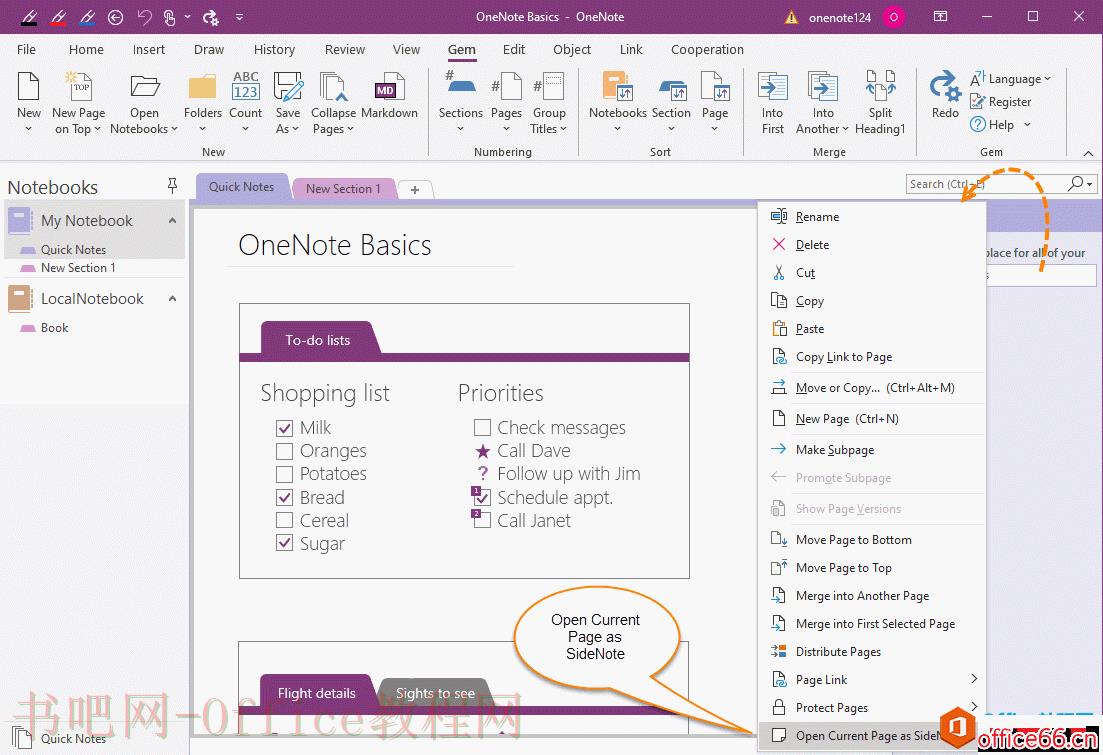Click the Sort Notebooks icon
Viewport: 1103px width, 755px height.
click(x=618, y=87)
